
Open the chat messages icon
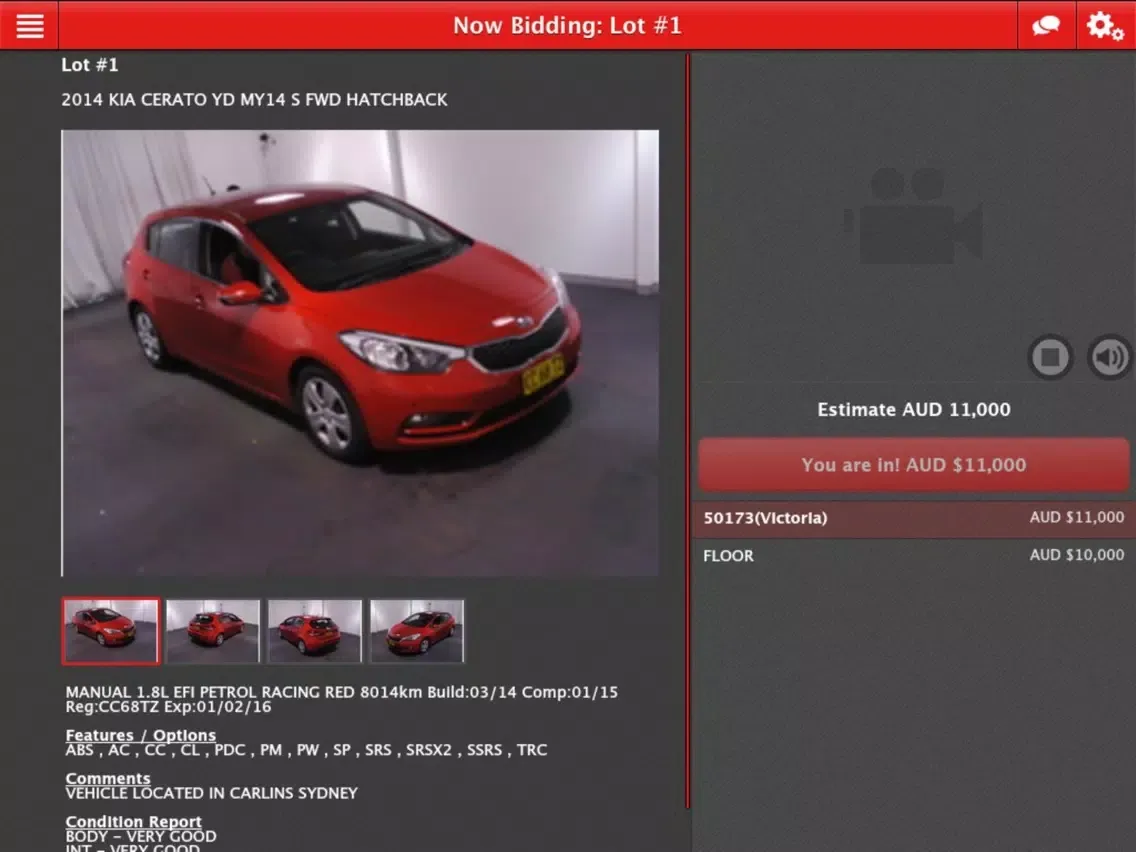tap(1046, 25)
